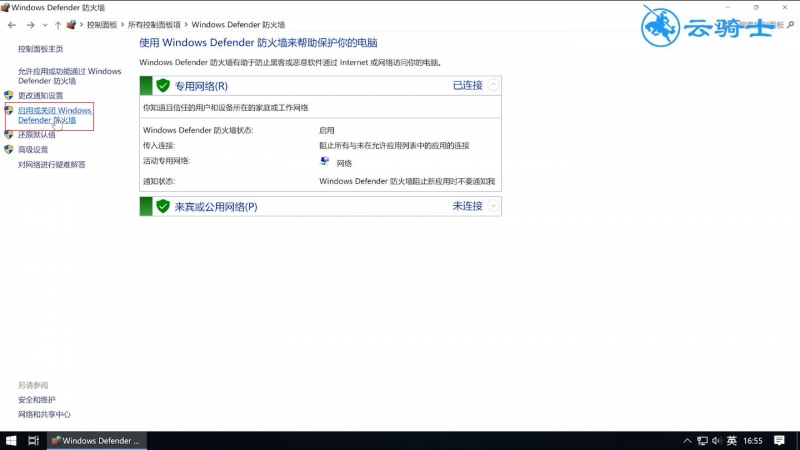Image resolution: width=800 pixels, height=450 pixels.
Task: Click the search magnifier icon
Action: point(790,24)
